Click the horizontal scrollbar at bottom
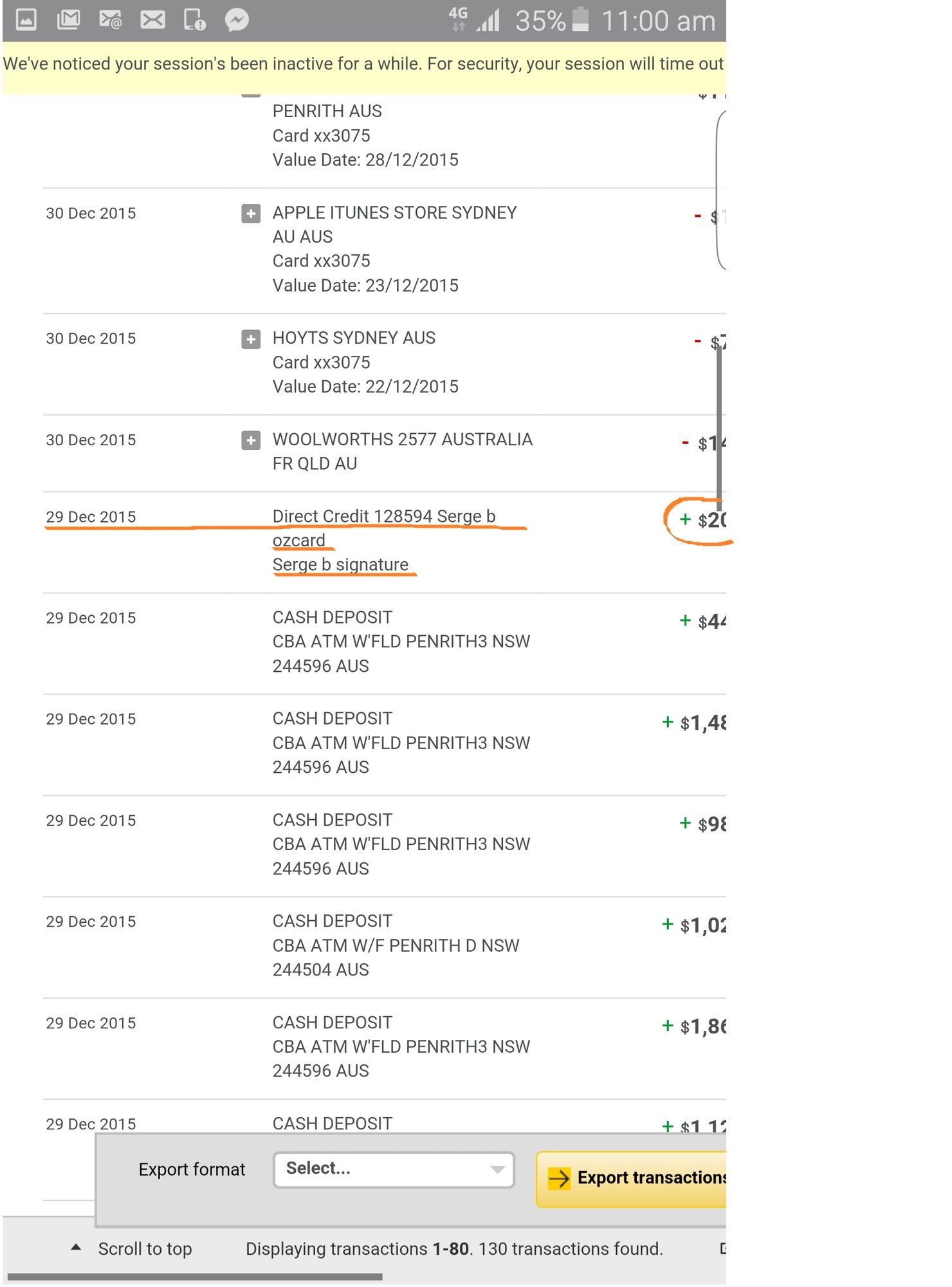Image resolution: width=952 pixels, height=1287 pixels. tap(194, 1277)
